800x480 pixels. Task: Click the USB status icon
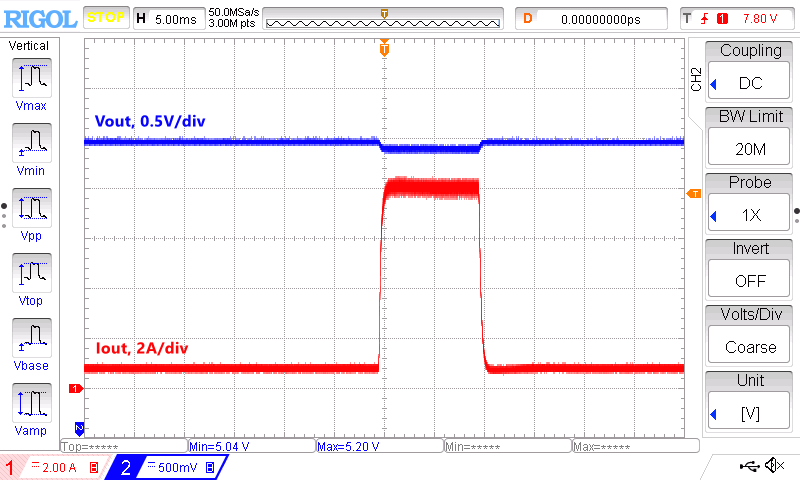tap(749, 465)
